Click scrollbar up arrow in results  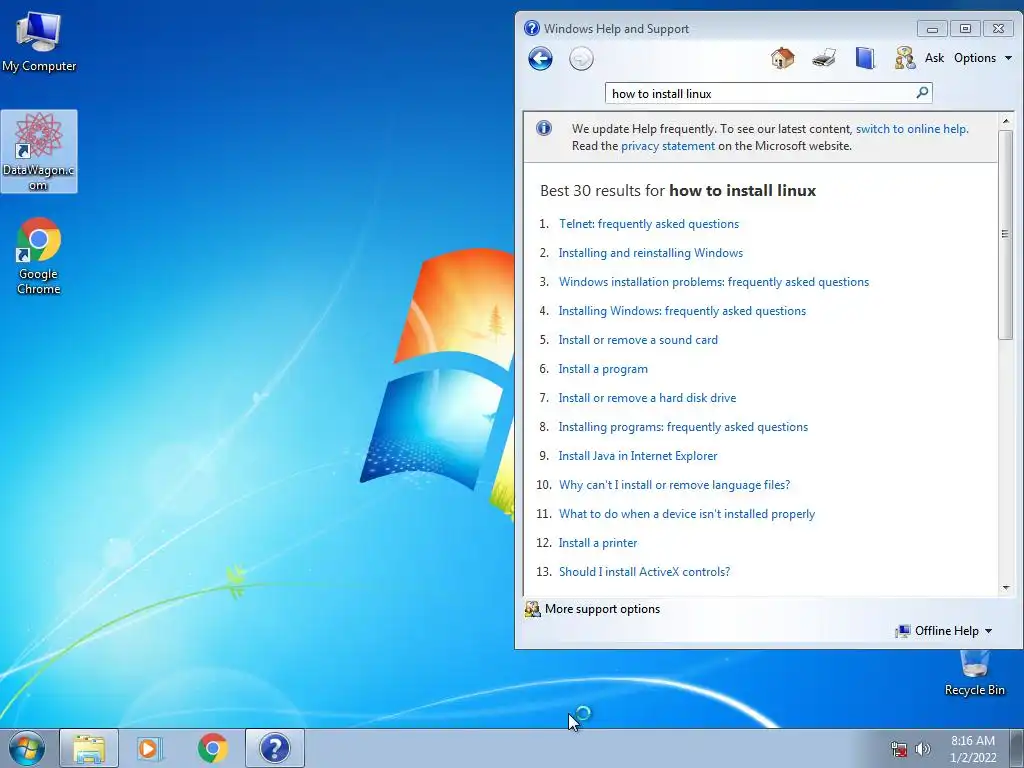[1006, 121]
